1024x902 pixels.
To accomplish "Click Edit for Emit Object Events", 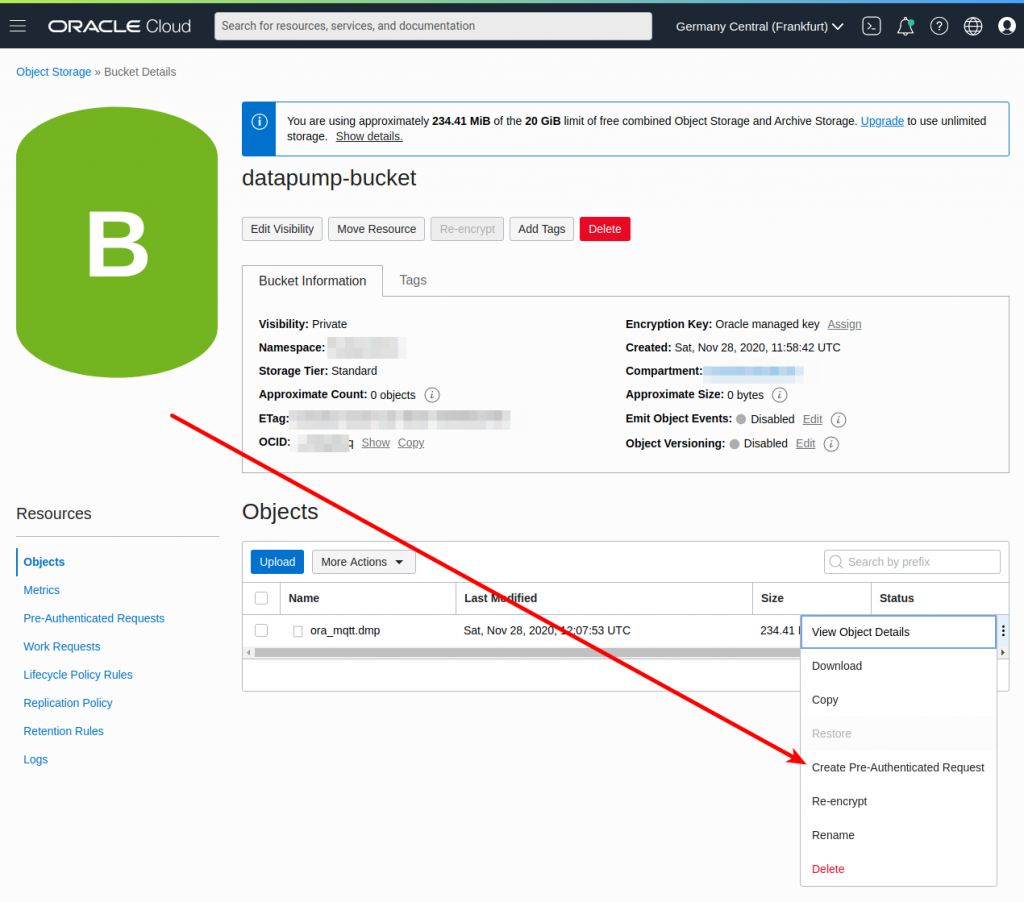I will [812, 419].
